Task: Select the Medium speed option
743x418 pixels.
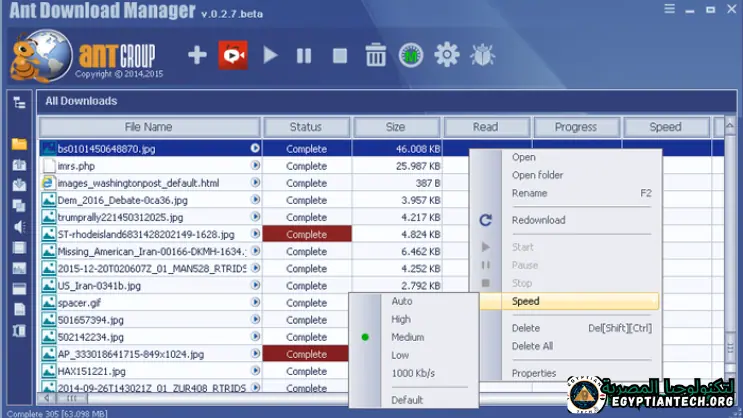Action: click(408, 337)
